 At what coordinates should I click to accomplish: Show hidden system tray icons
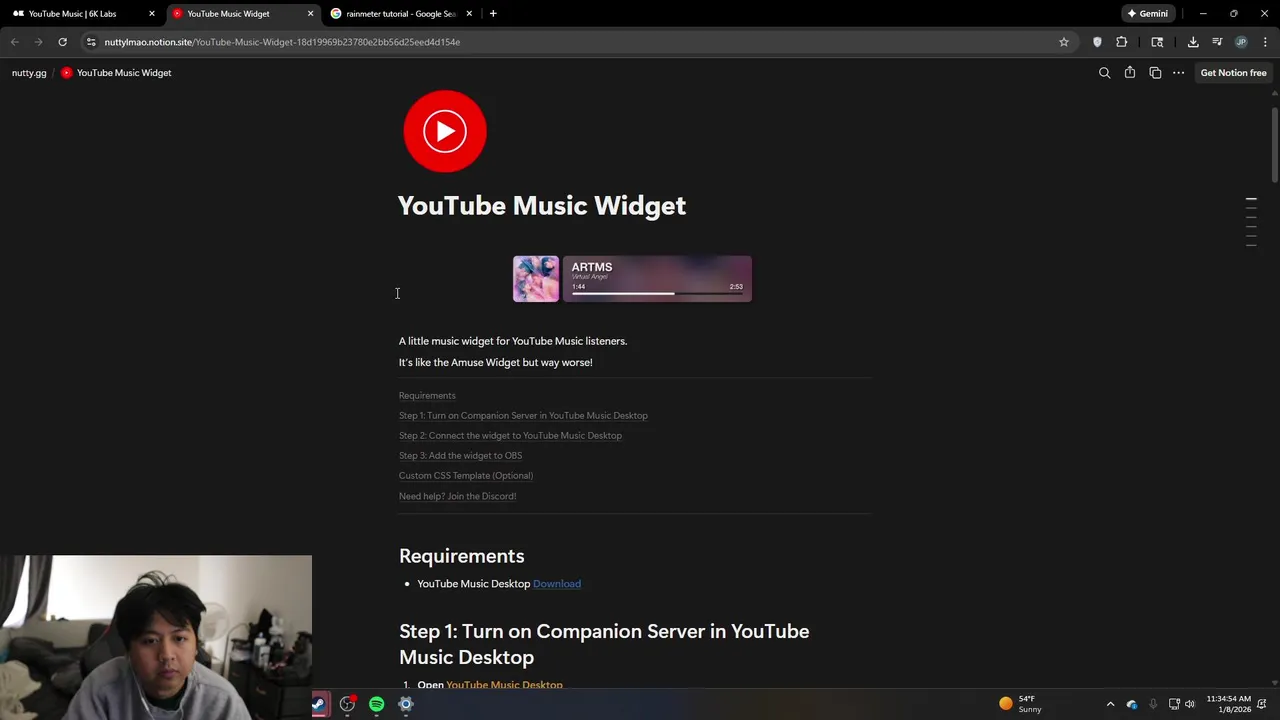[x=1110, y=704]
